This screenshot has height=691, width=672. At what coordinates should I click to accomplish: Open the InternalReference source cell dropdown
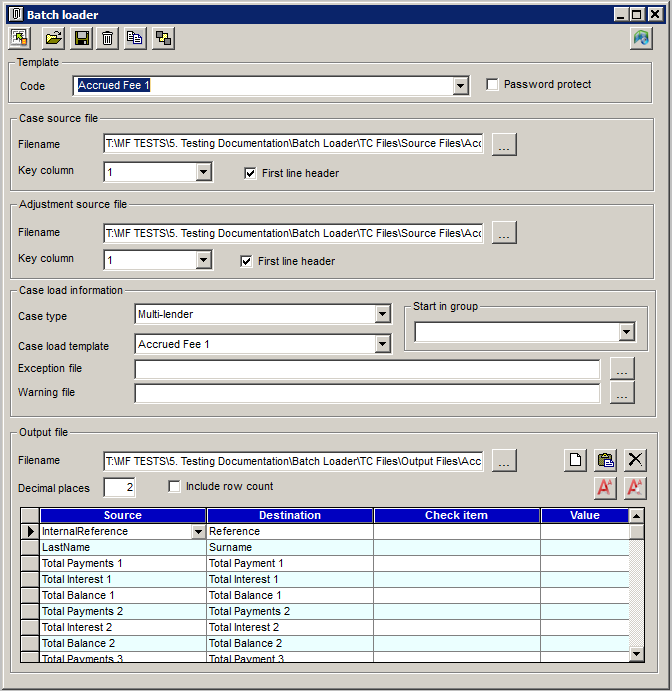tap(198, 532)
